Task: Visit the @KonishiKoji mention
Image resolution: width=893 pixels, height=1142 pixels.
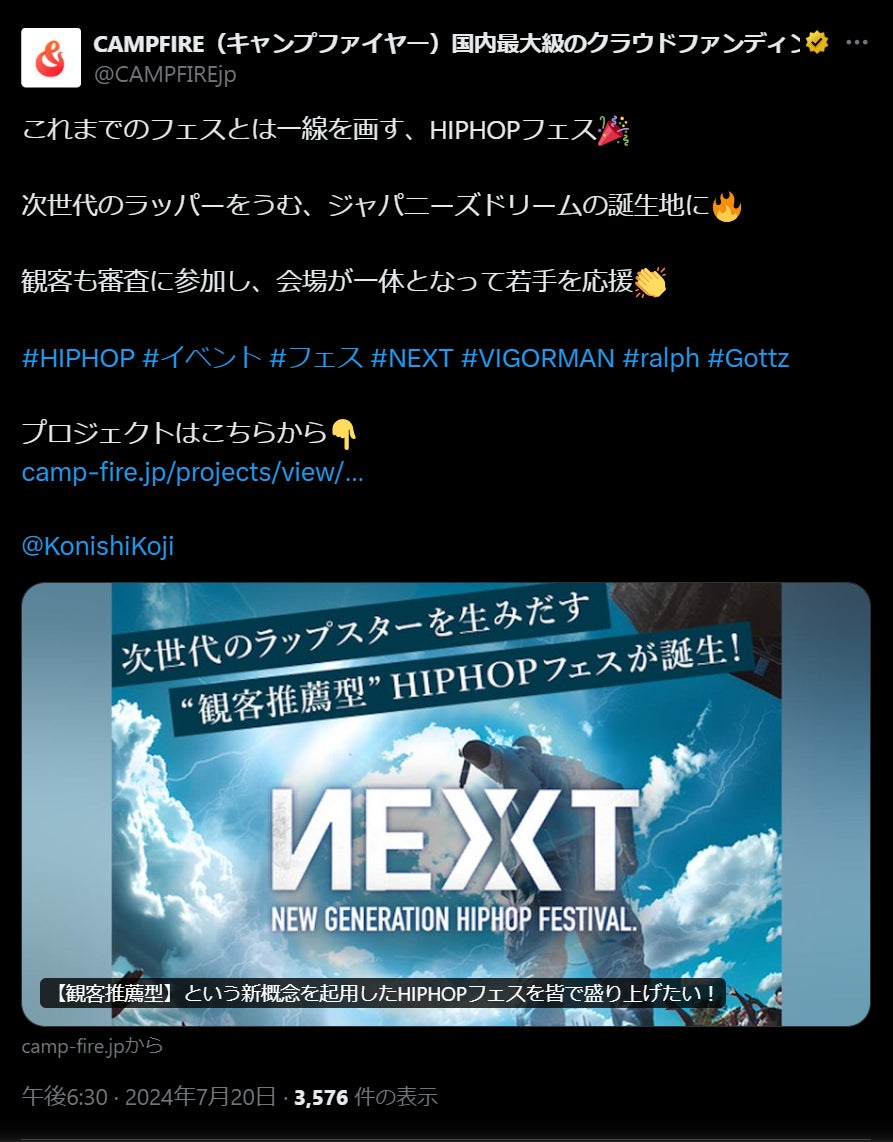Action: click(x=98, y=546)
